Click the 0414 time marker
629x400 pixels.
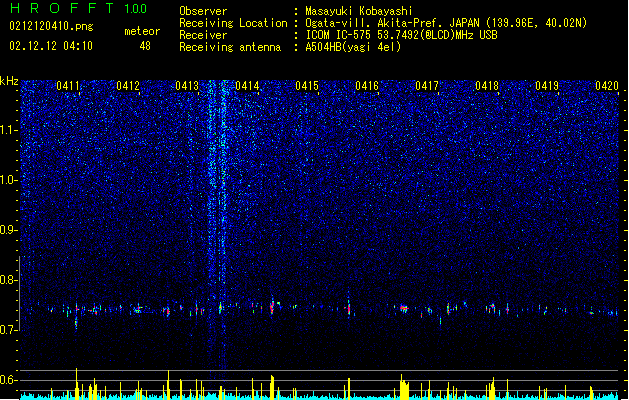point(247,86)
